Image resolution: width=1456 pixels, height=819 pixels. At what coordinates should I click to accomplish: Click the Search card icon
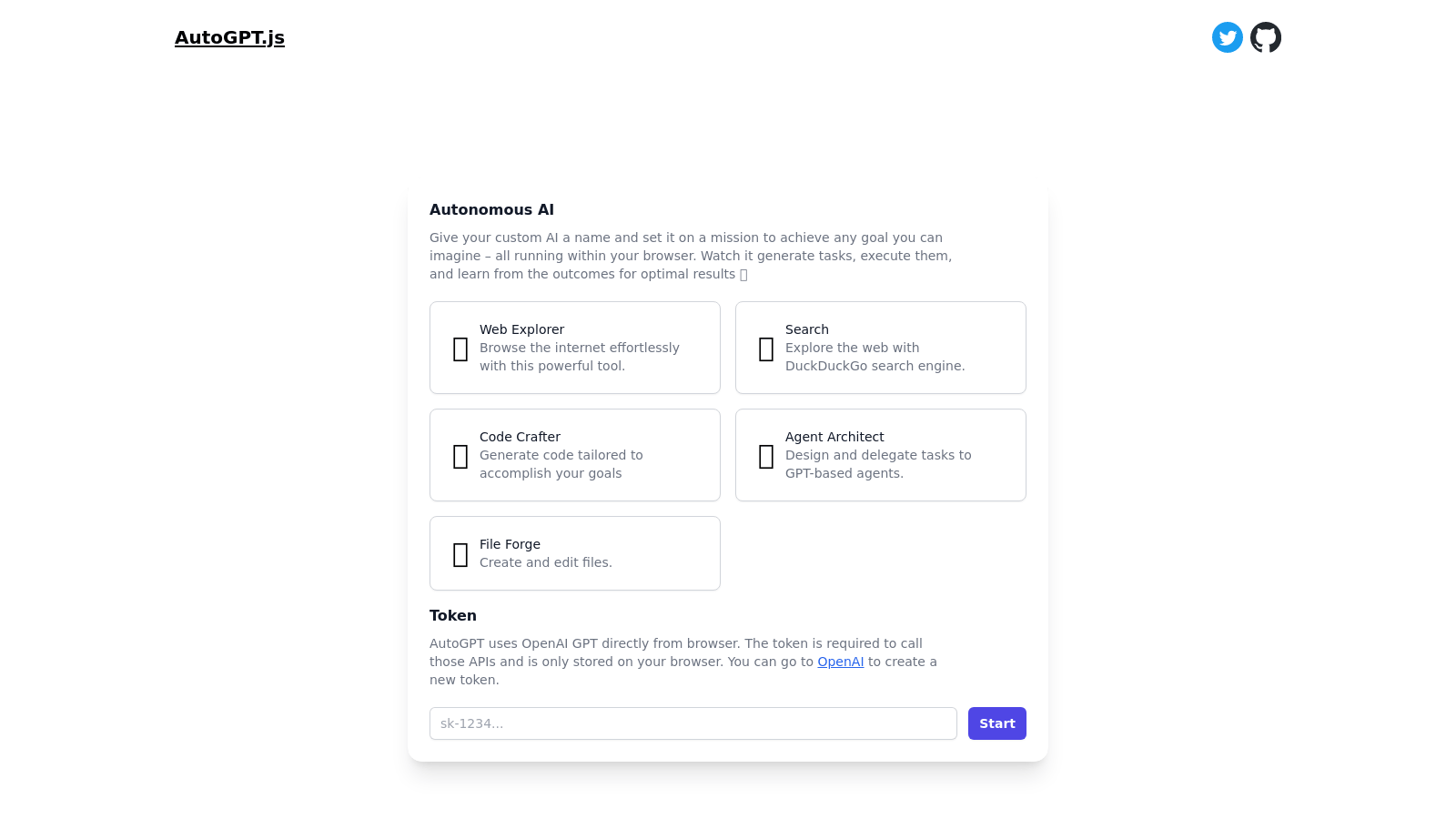tap(766, 349)
